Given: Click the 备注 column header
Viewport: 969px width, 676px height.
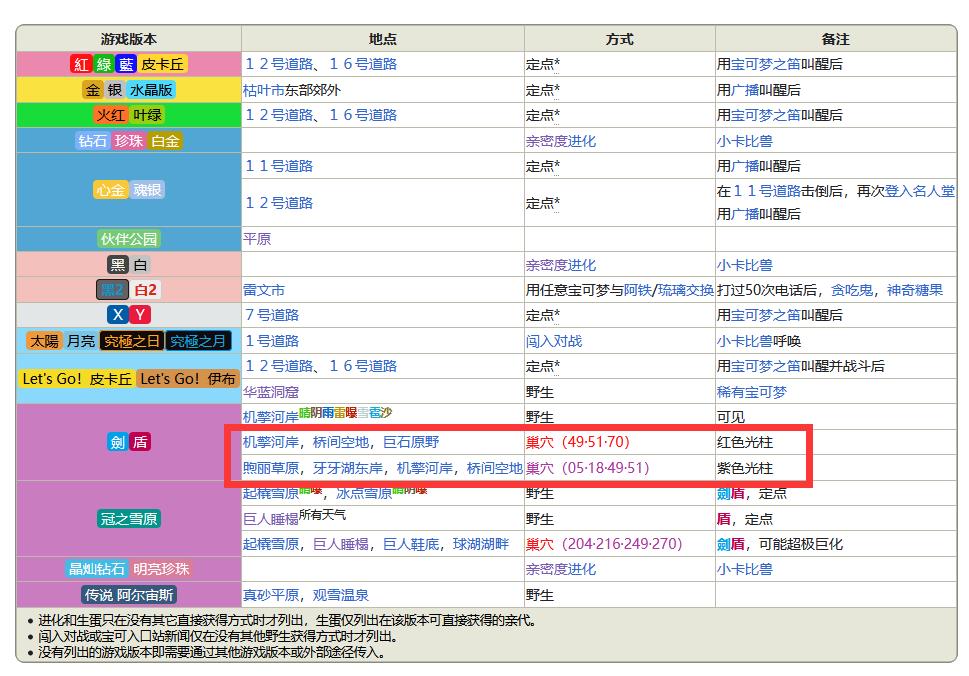Looking at the screenshot, I should (836, 39).
